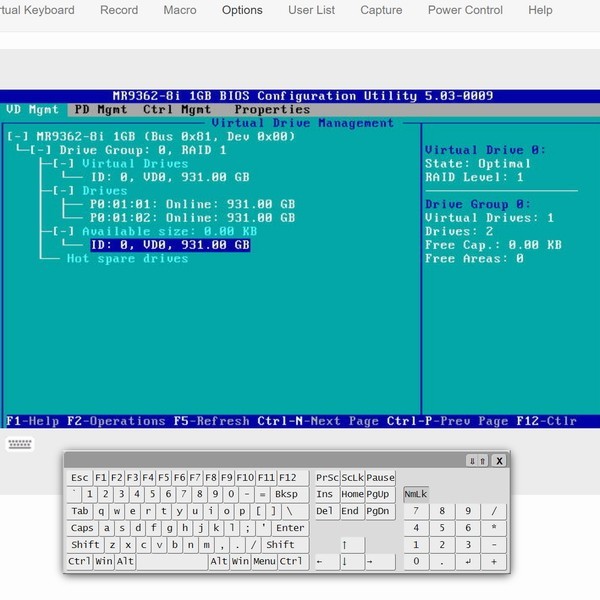600x600 pixels.
Task: Select the VD Mgmt tab
Action: (x=33, y=109)
